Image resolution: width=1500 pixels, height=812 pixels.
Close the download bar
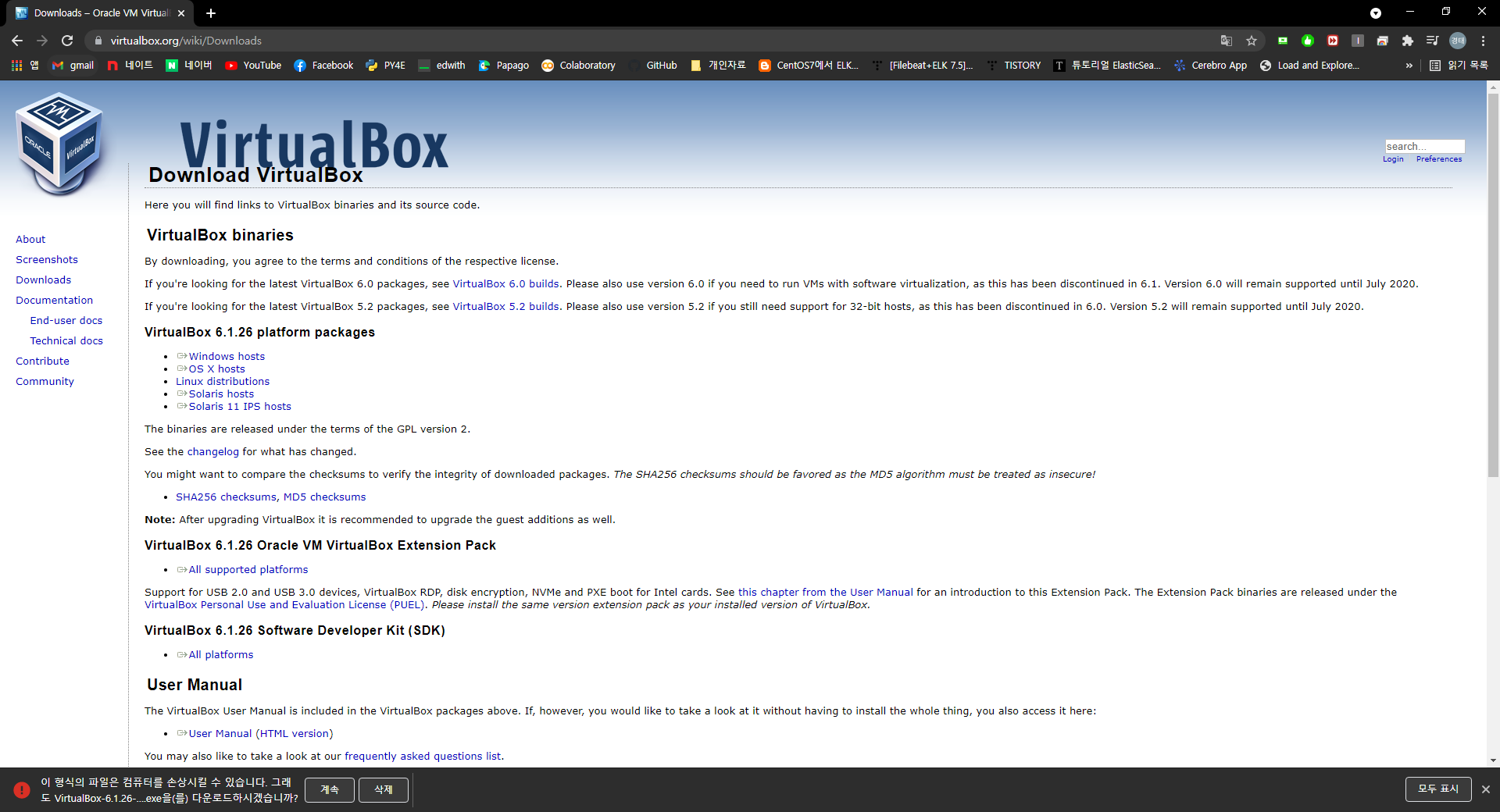1486,789
